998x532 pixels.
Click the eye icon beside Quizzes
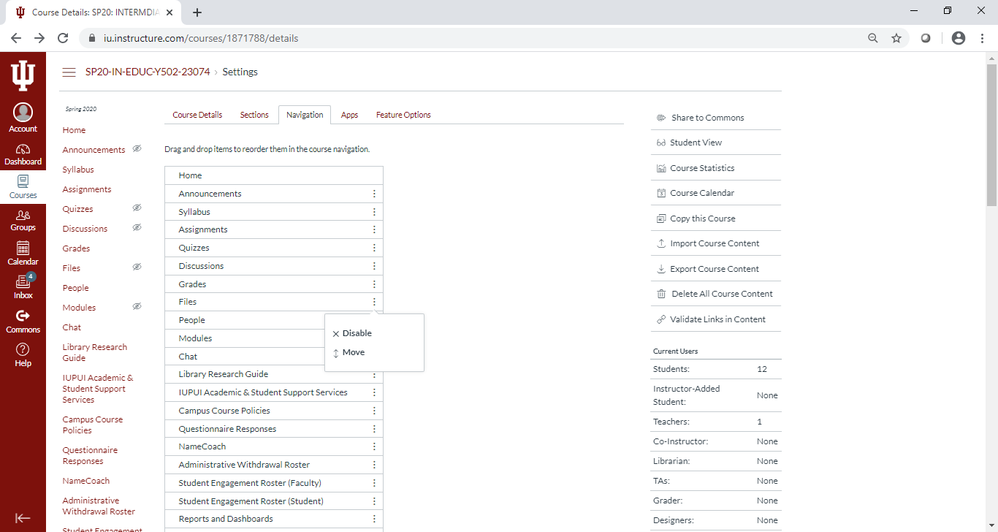[137, 208]
